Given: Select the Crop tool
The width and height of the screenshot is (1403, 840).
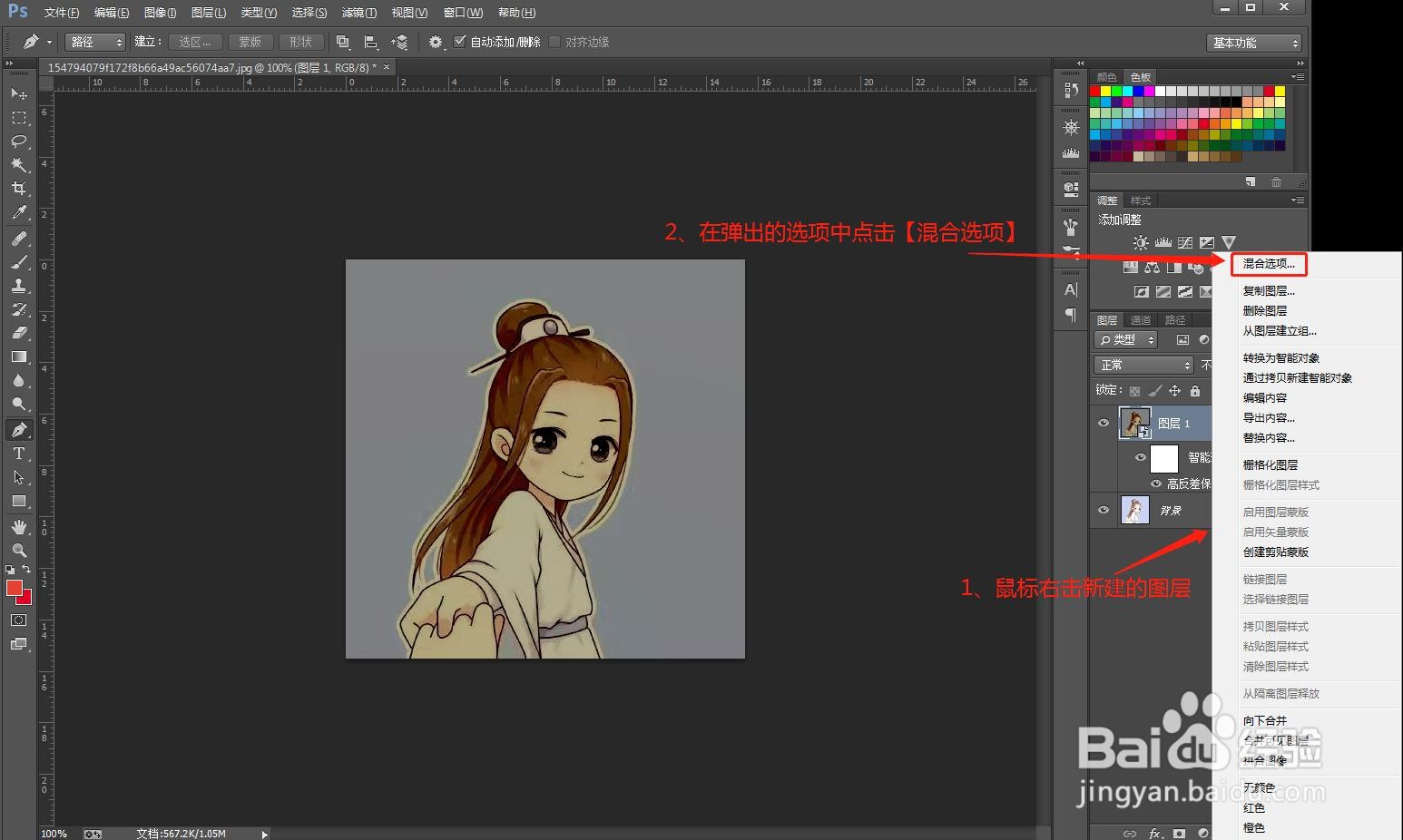Looking at the screenshot, I should [18, 189].
